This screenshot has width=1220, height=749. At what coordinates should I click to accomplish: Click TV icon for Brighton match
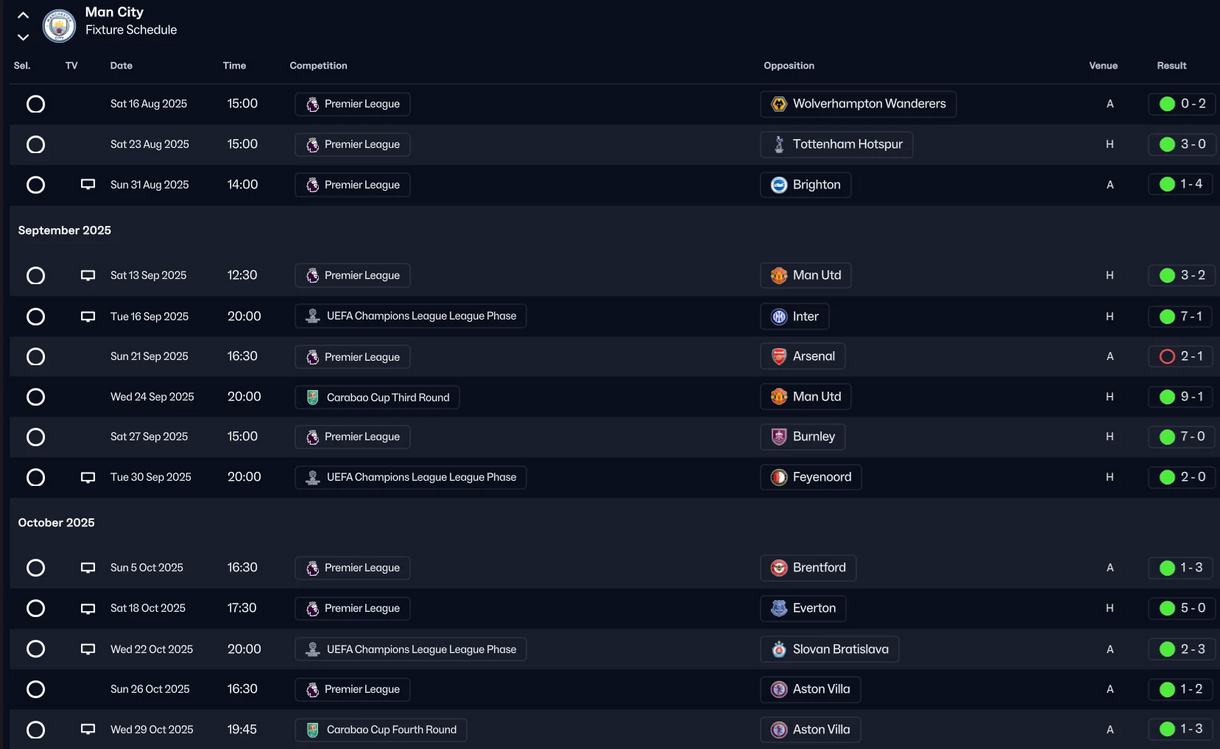pyautogui.click(x=88, y=185)
